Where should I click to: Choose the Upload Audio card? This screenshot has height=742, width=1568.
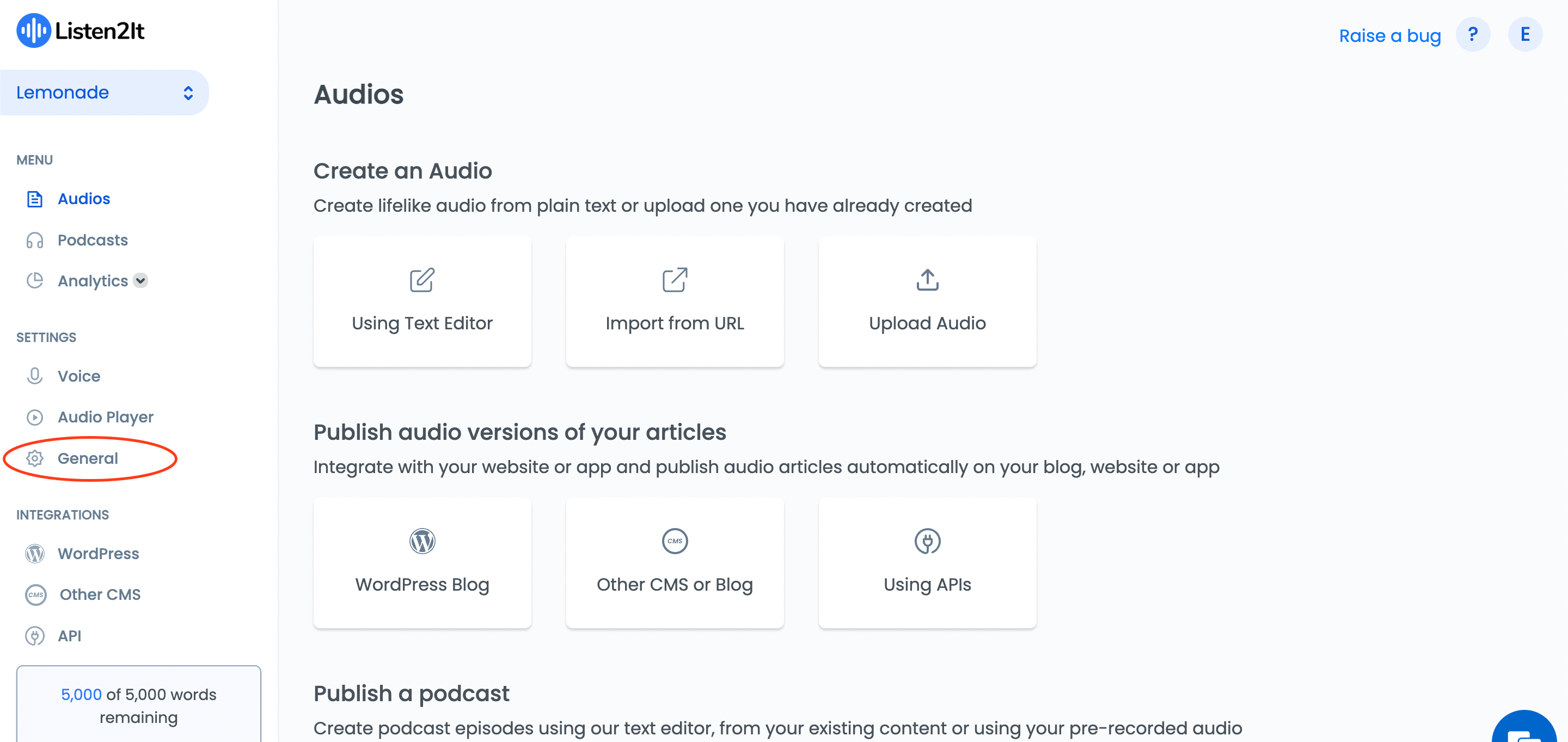click(x=927, y=301)
